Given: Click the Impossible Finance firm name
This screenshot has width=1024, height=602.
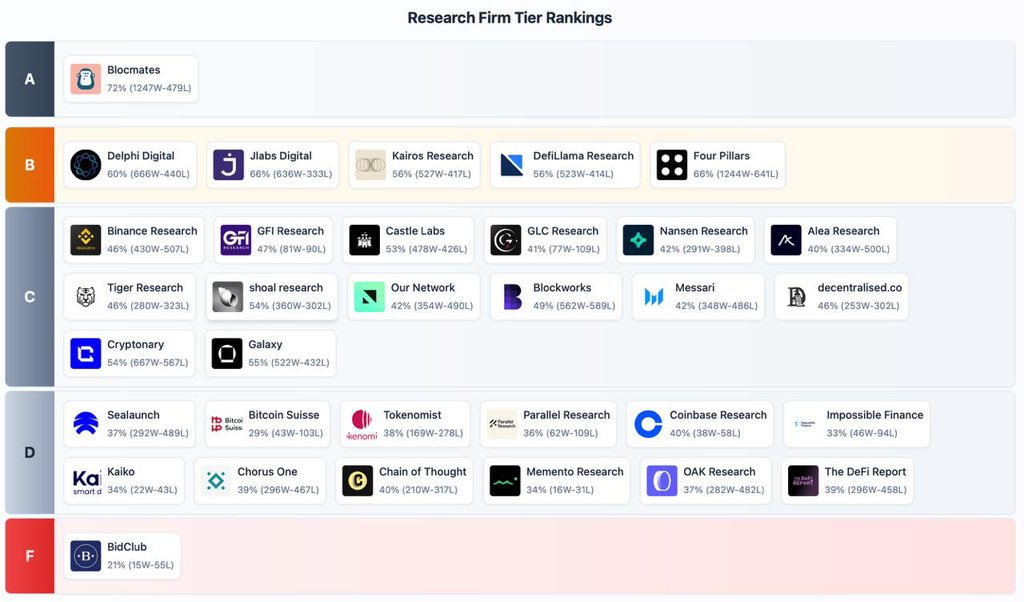Looking at the screenshot, I should pos(875,415).
